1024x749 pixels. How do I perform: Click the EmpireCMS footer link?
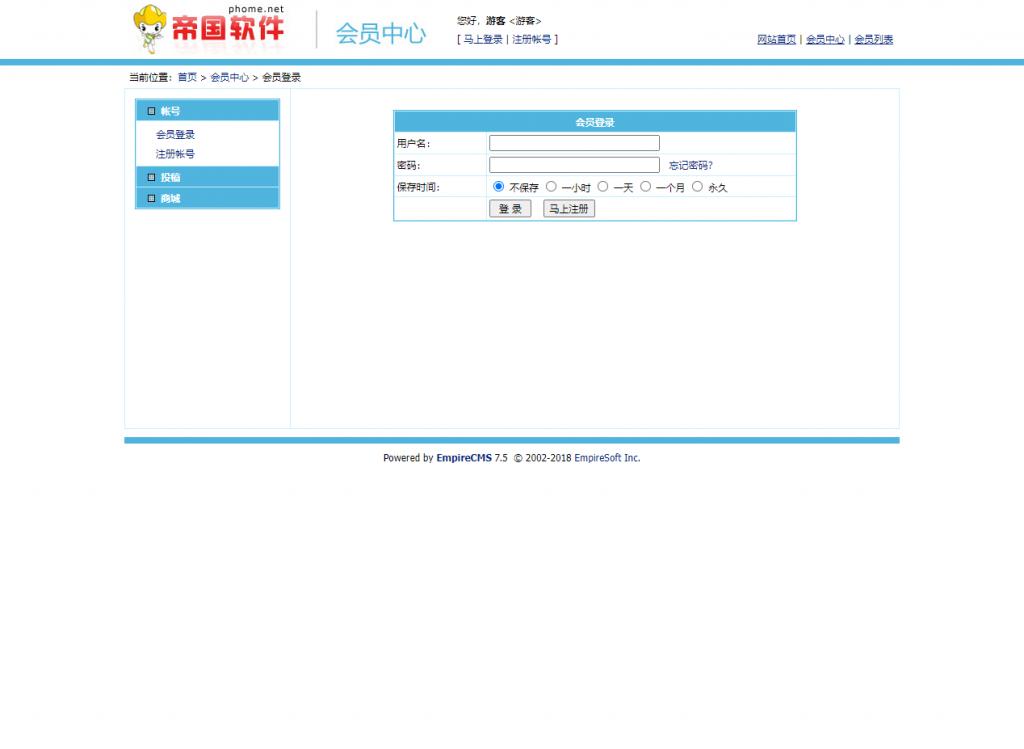pos(463,457)
